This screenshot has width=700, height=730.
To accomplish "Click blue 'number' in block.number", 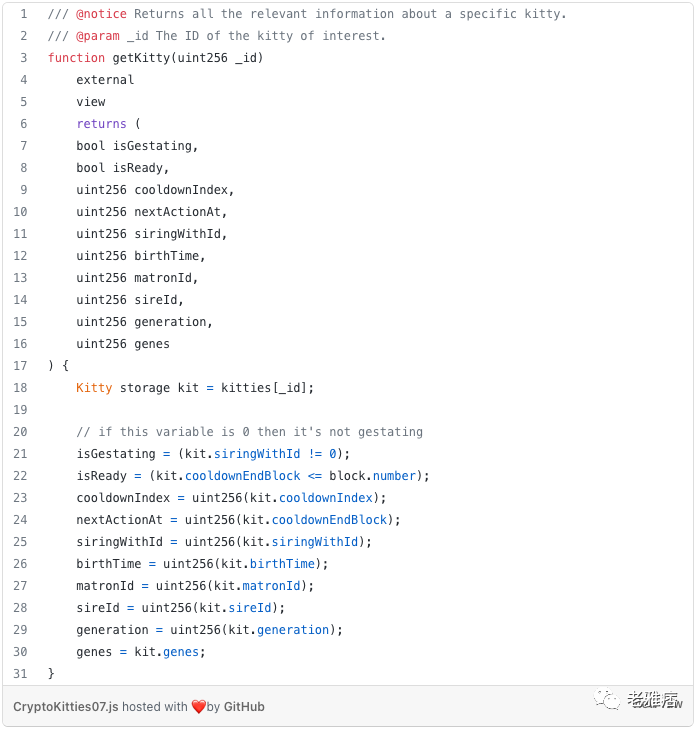I will click(394, 476).
